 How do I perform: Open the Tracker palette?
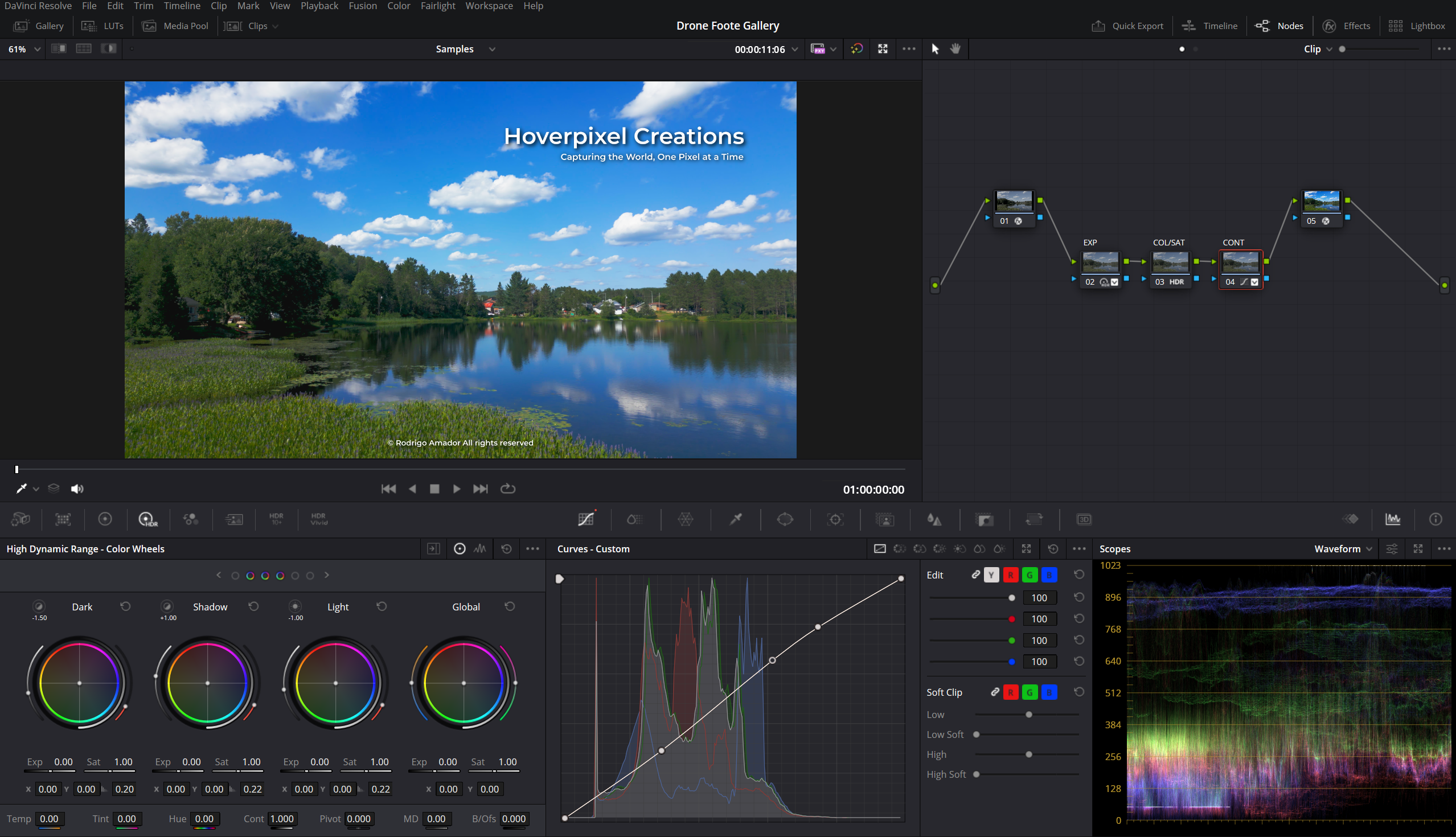835,519
